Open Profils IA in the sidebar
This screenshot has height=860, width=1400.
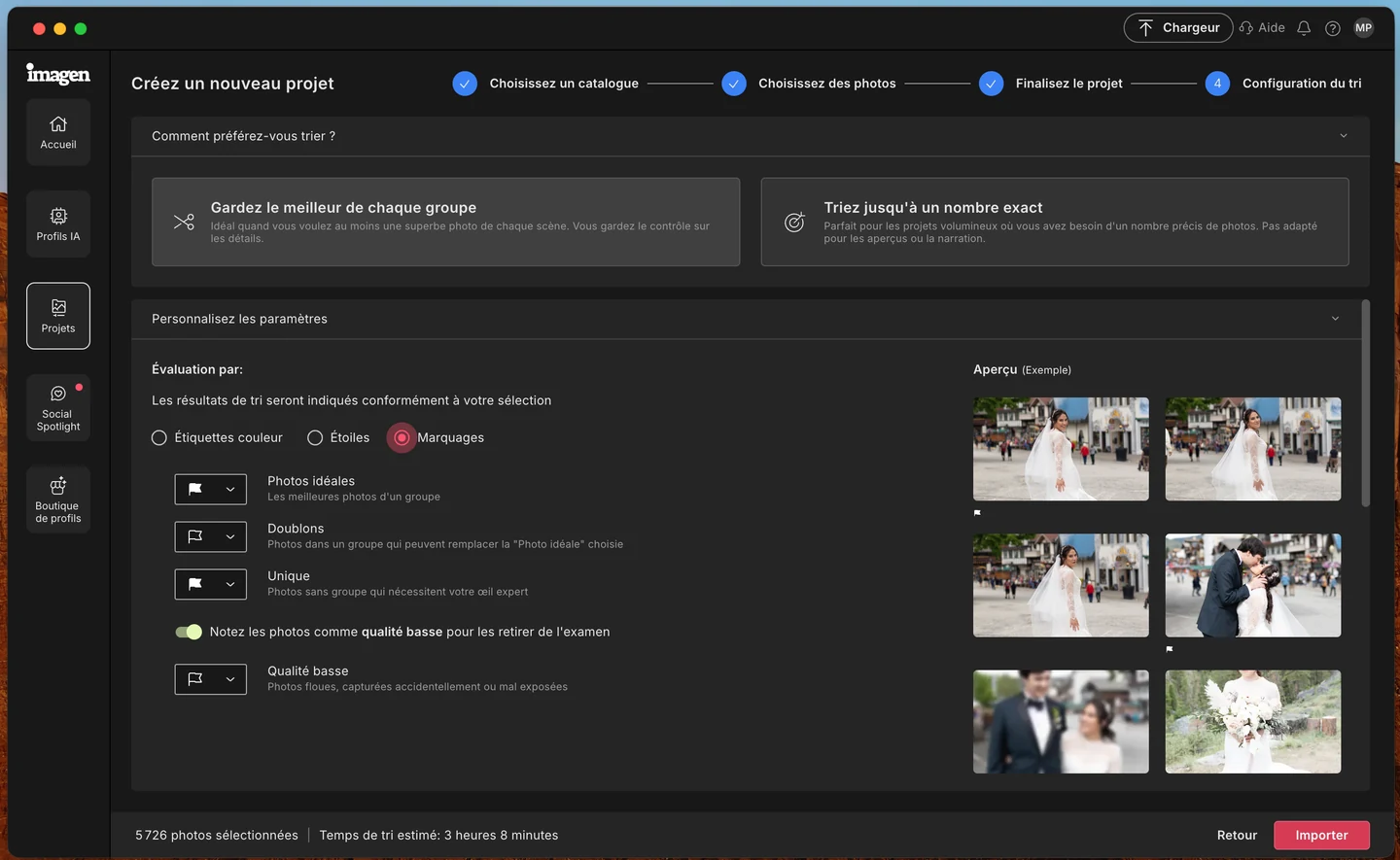(x=58, y=224)
